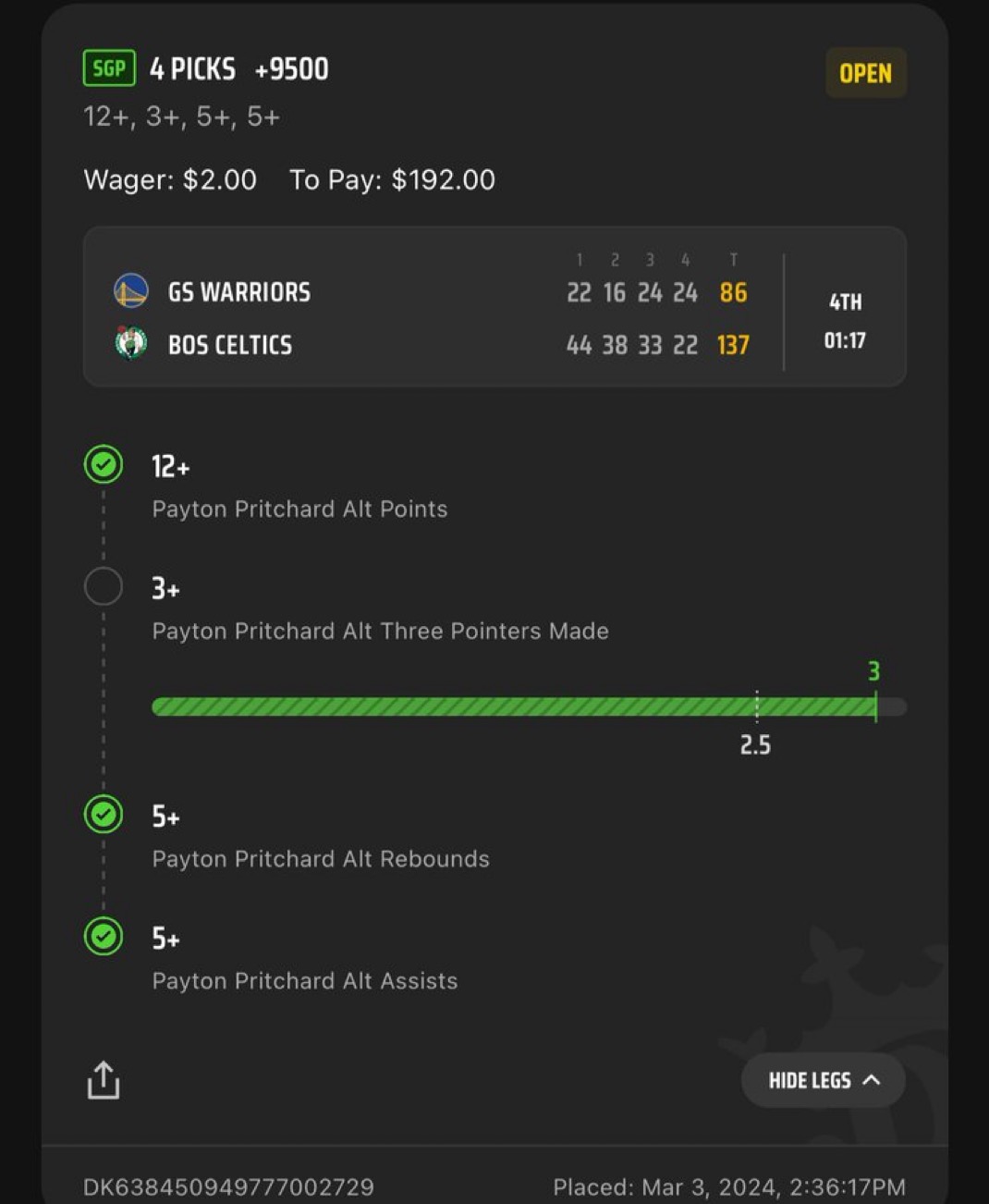Click the green checkmark beside 12+ points
Screen dimensions: 989x1204
104,464
